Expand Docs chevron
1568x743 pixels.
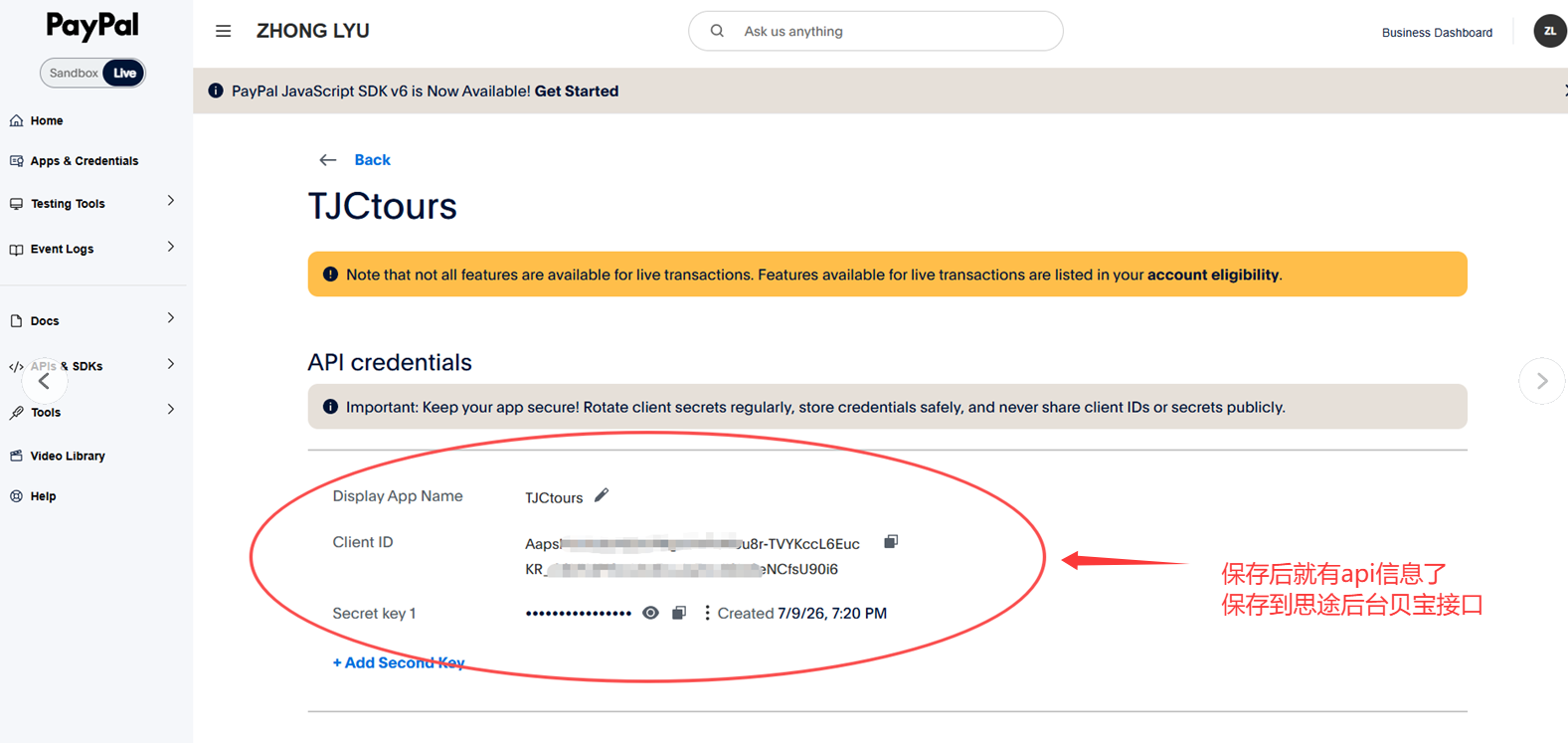click(x=171, y=318)
